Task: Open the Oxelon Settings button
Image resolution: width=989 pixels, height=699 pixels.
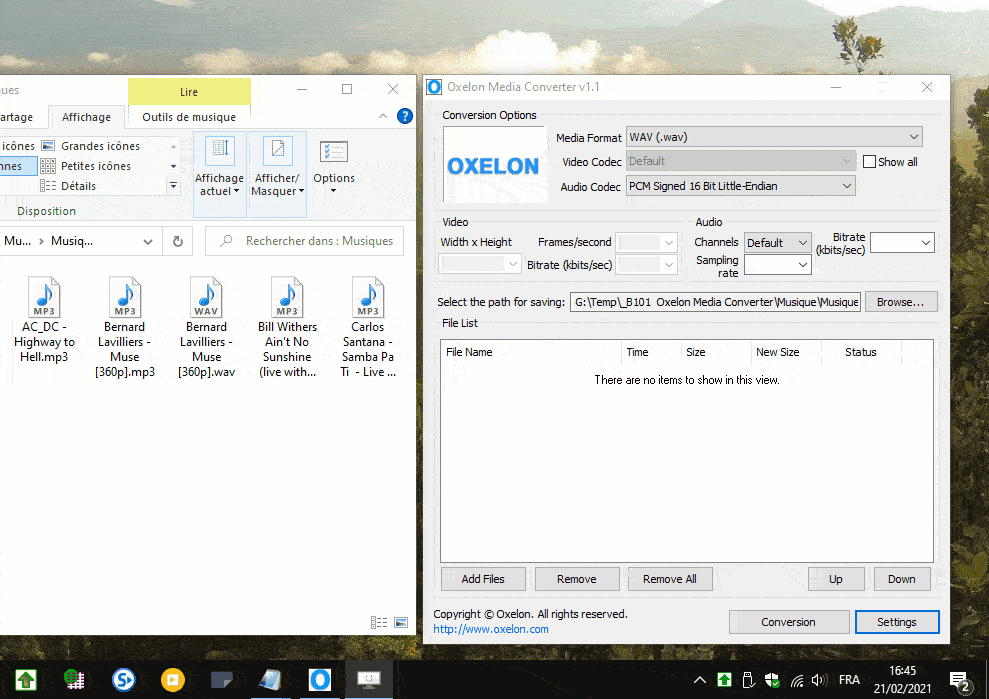Action: pyautogui.click(x=897, y=621)
